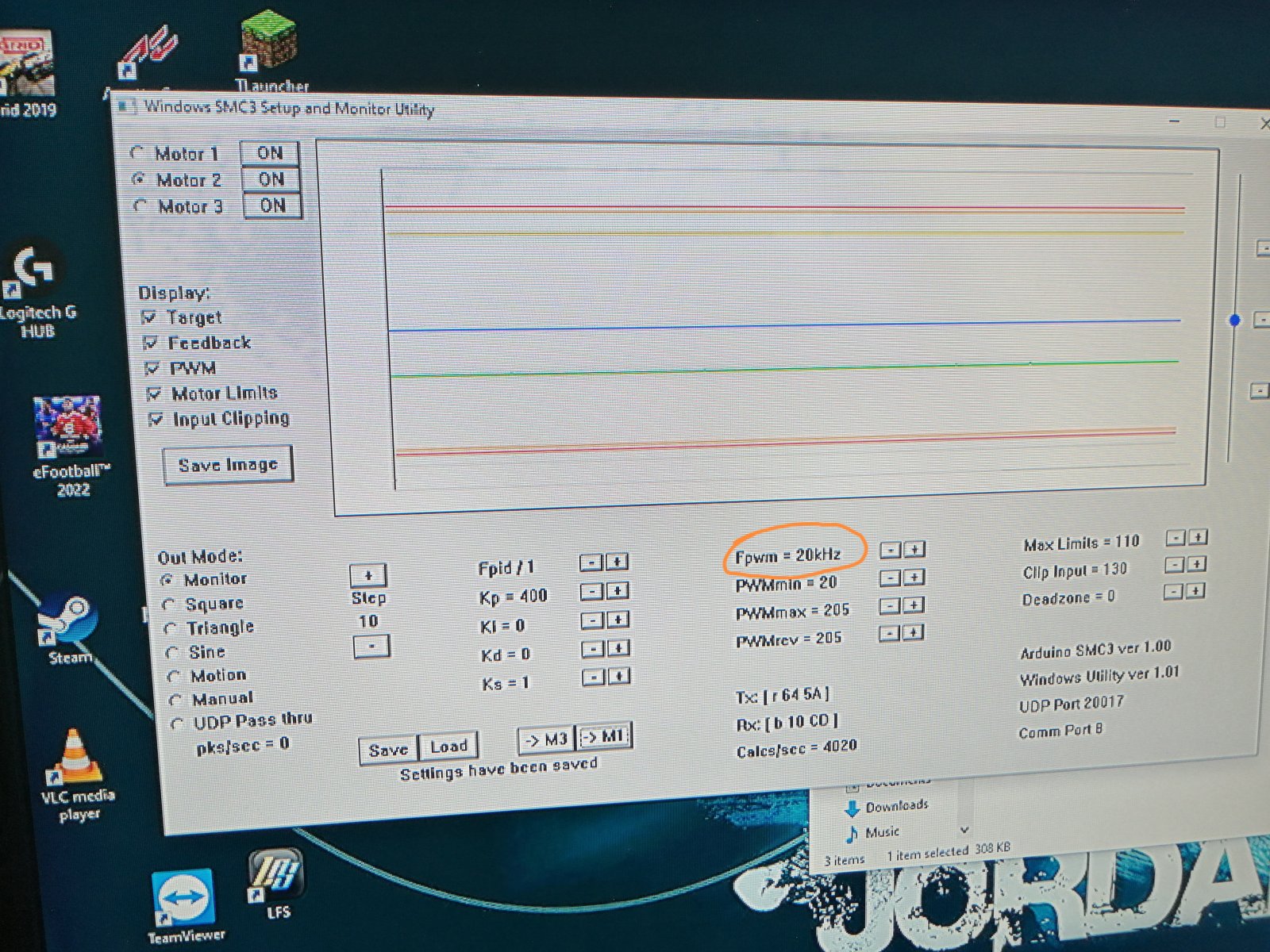The width and height of the screenshot is (1270, 952).
Task: Toggle the ON button for Motor 3
Action: 272,205
